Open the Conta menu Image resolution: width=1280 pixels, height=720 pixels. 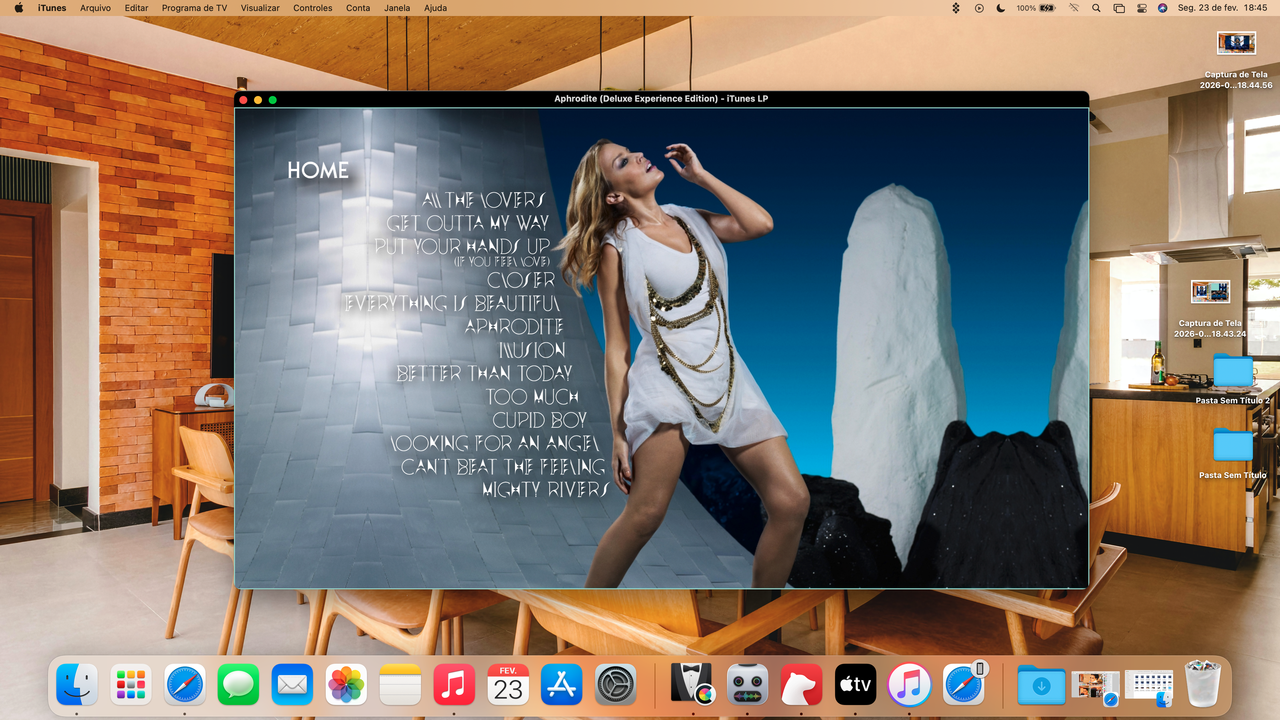coord(358,8)
